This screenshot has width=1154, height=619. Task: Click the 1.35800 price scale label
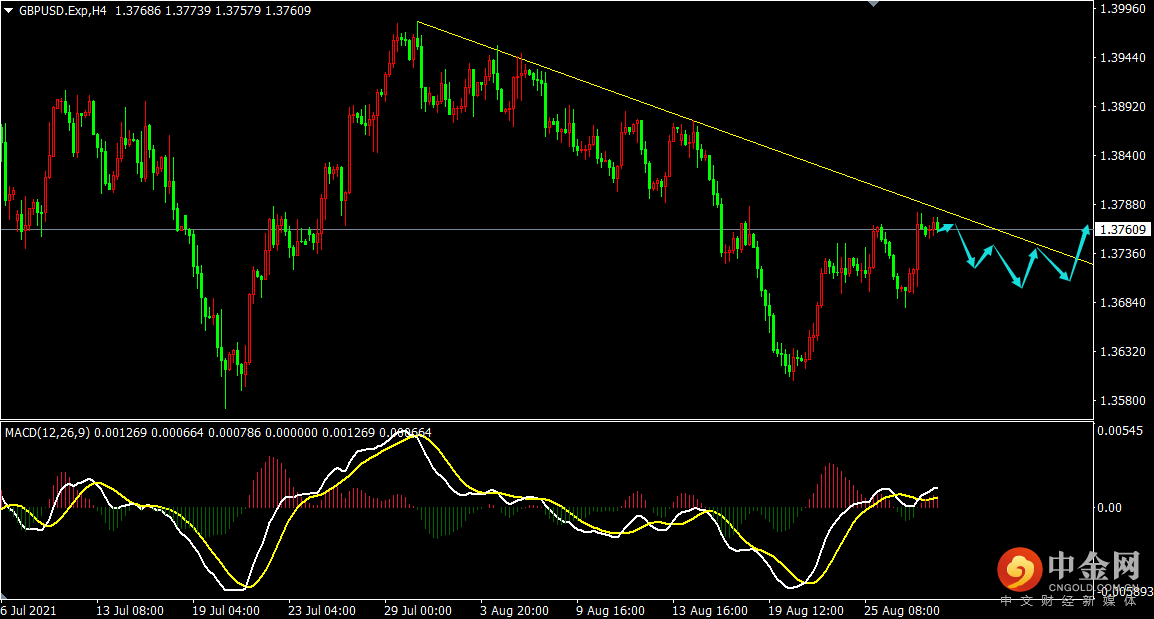pyautogui.click(x=1122, y=400)
